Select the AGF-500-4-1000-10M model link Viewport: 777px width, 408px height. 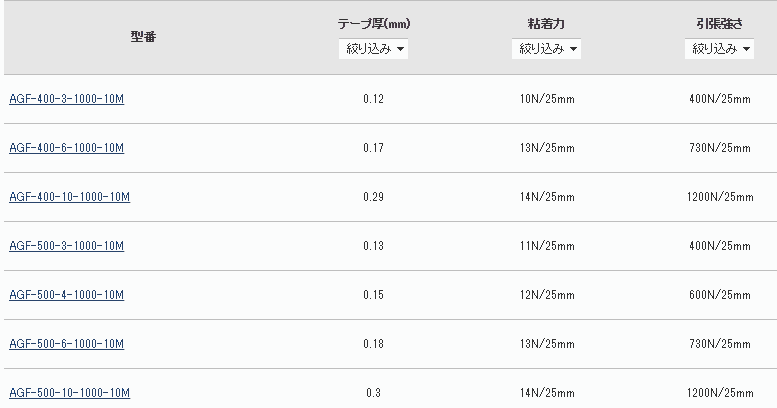66,295
